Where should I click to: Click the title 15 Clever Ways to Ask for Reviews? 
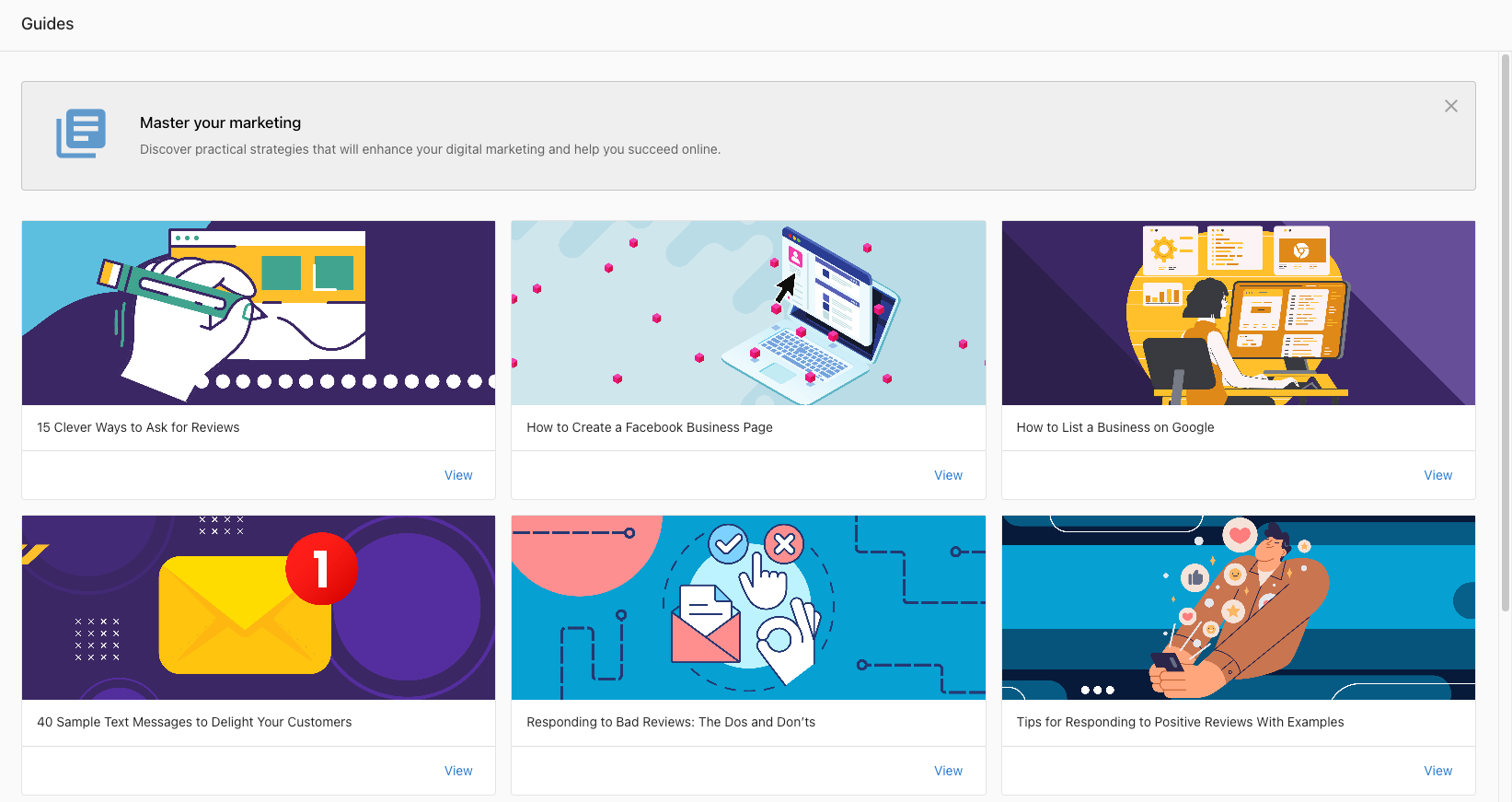pyautogui.click(x=138, y=427)
